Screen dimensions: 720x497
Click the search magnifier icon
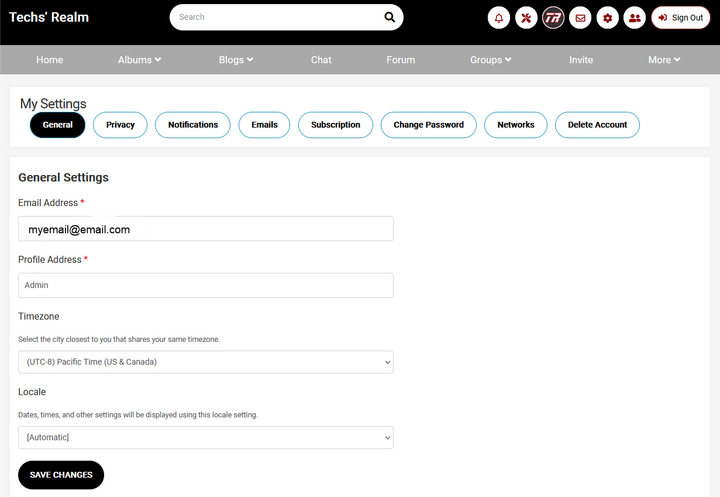[x=389, y=17]
